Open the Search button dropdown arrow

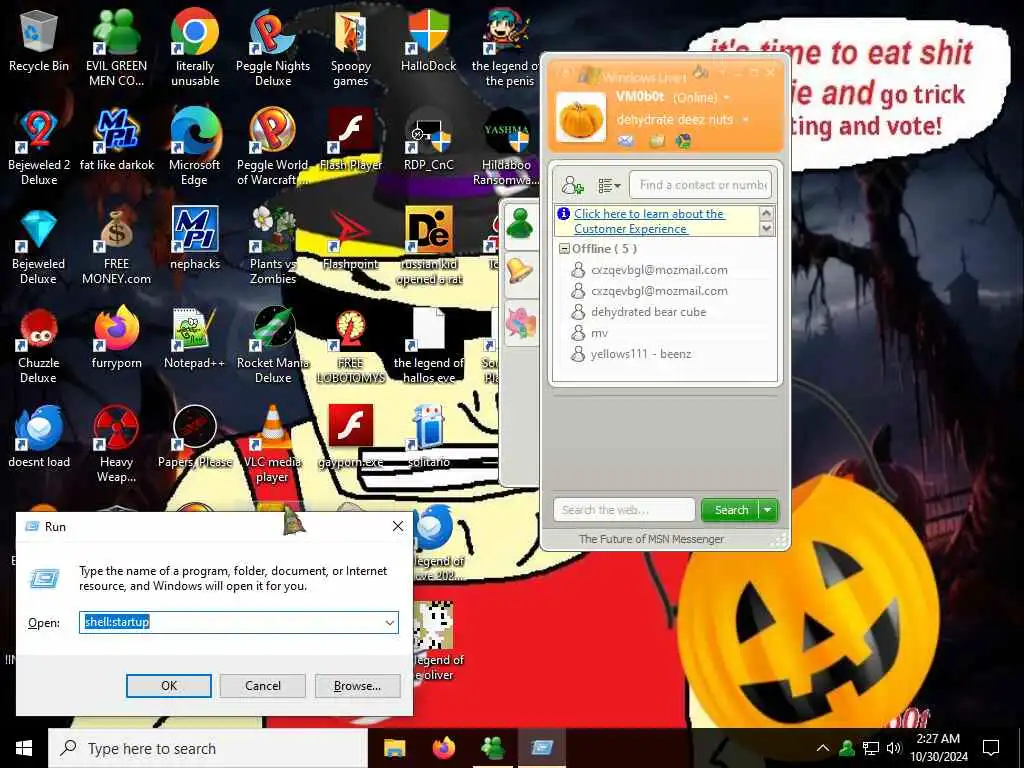click(x=768, y=510)
